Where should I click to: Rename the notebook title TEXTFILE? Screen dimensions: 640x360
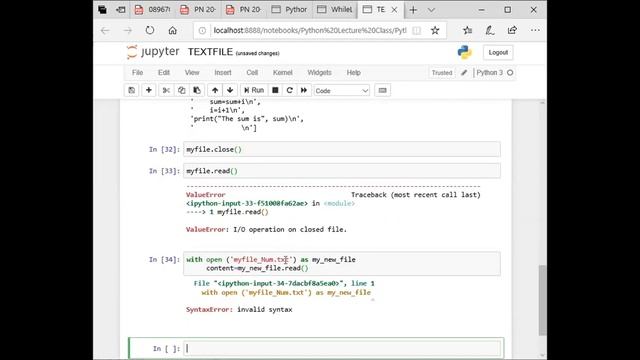coord(210,52)
